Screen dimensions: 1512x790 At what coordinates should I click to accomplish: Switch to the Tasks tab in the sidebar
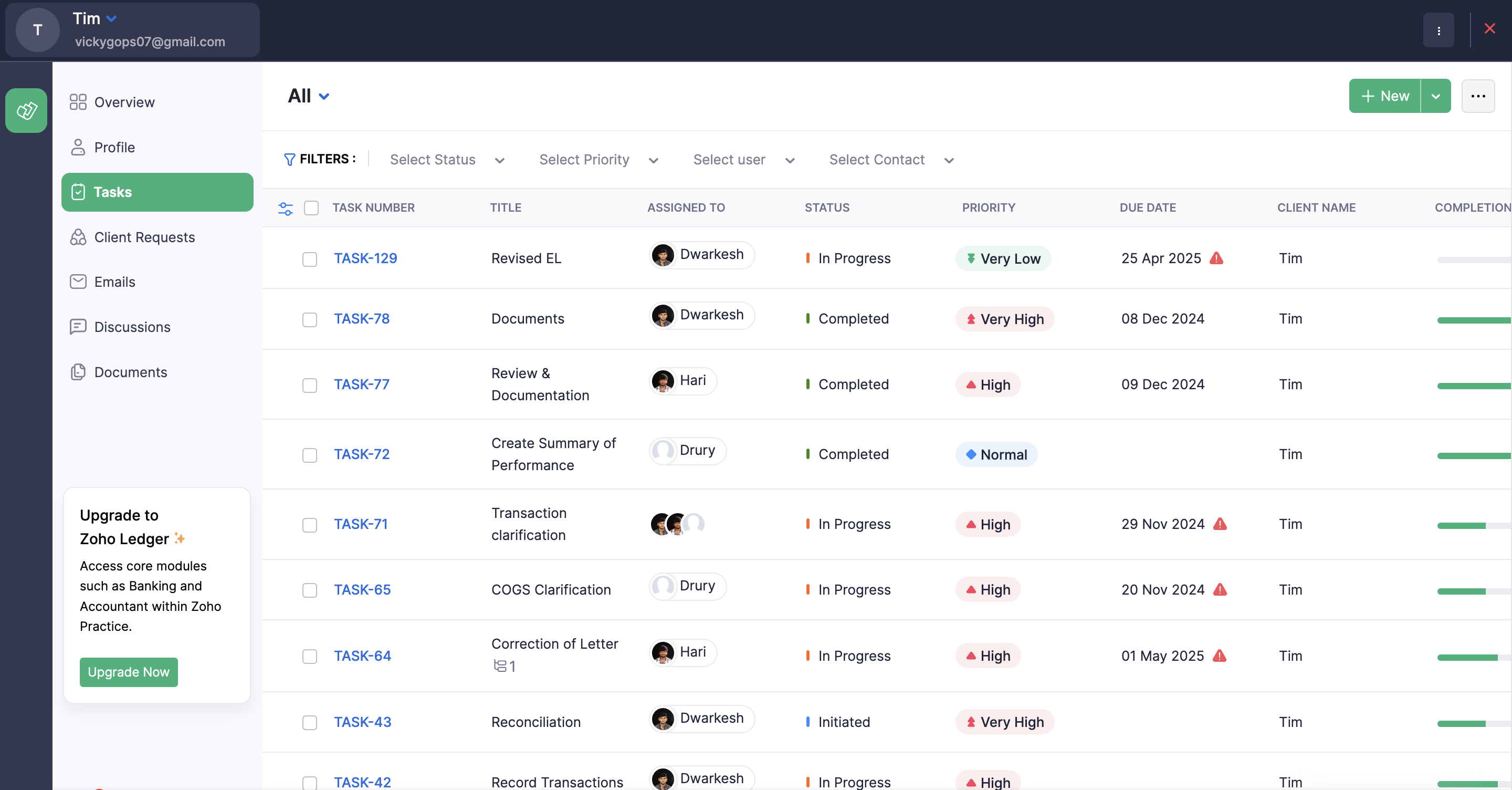[x=113, y=192]
